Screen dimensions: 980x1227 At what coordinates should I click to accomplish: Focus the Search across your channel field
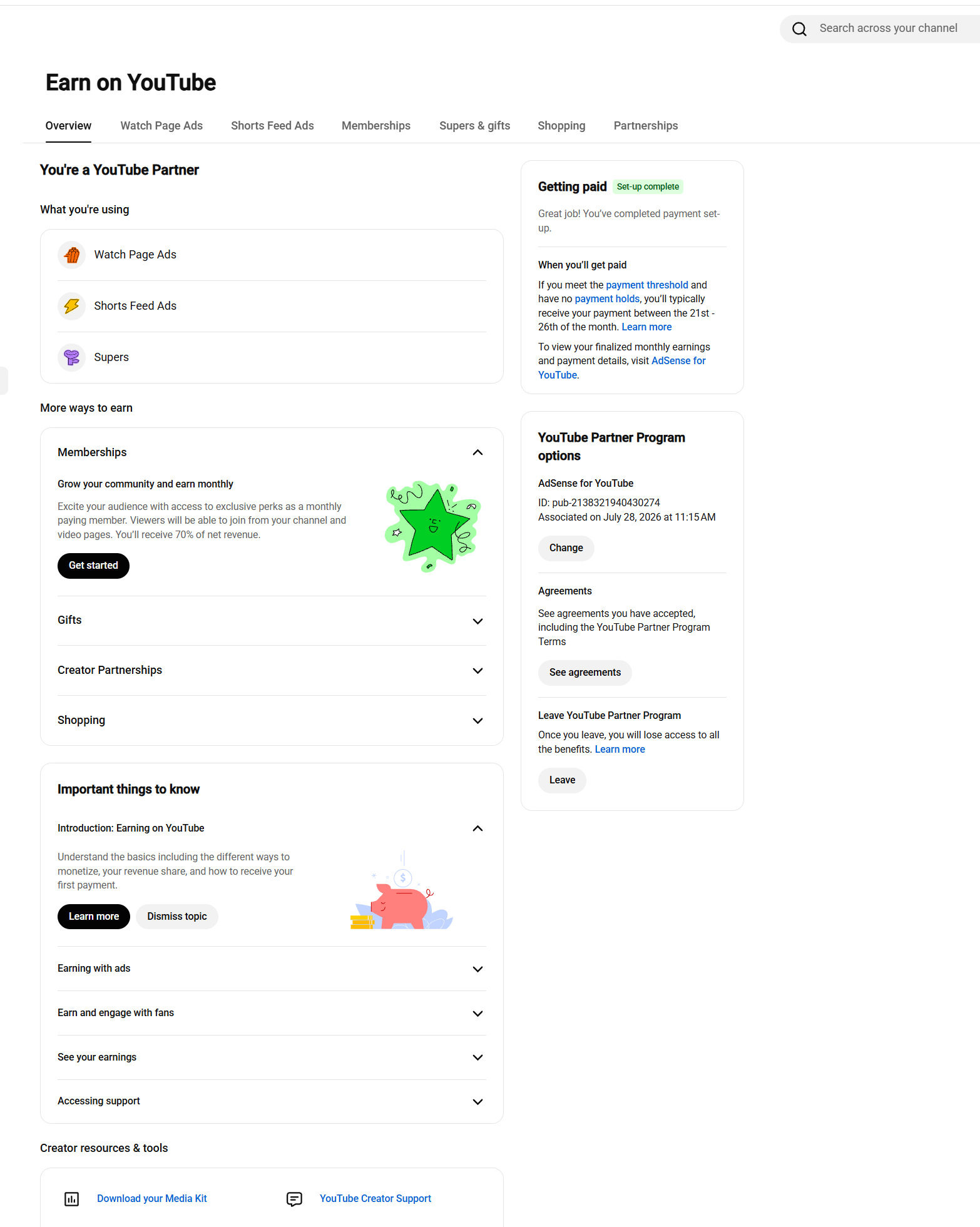pos(887,28)
